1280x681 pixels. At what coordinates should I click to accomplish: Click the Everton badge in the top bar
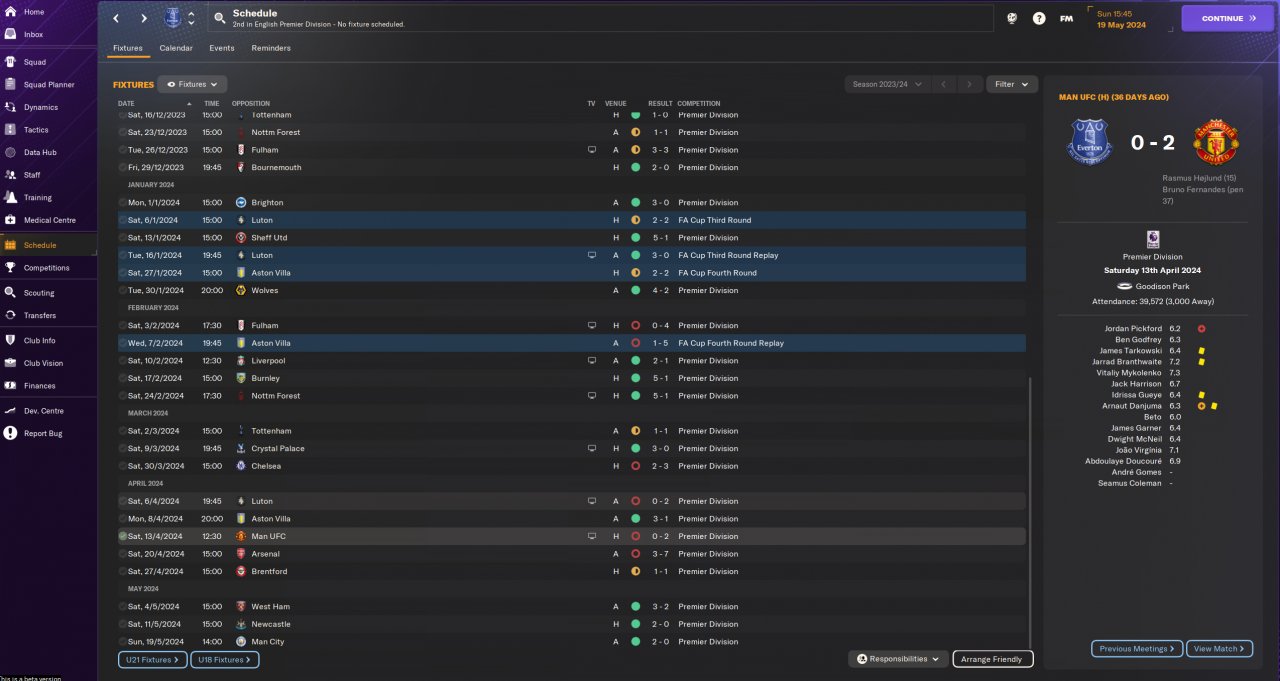[171, 18]
